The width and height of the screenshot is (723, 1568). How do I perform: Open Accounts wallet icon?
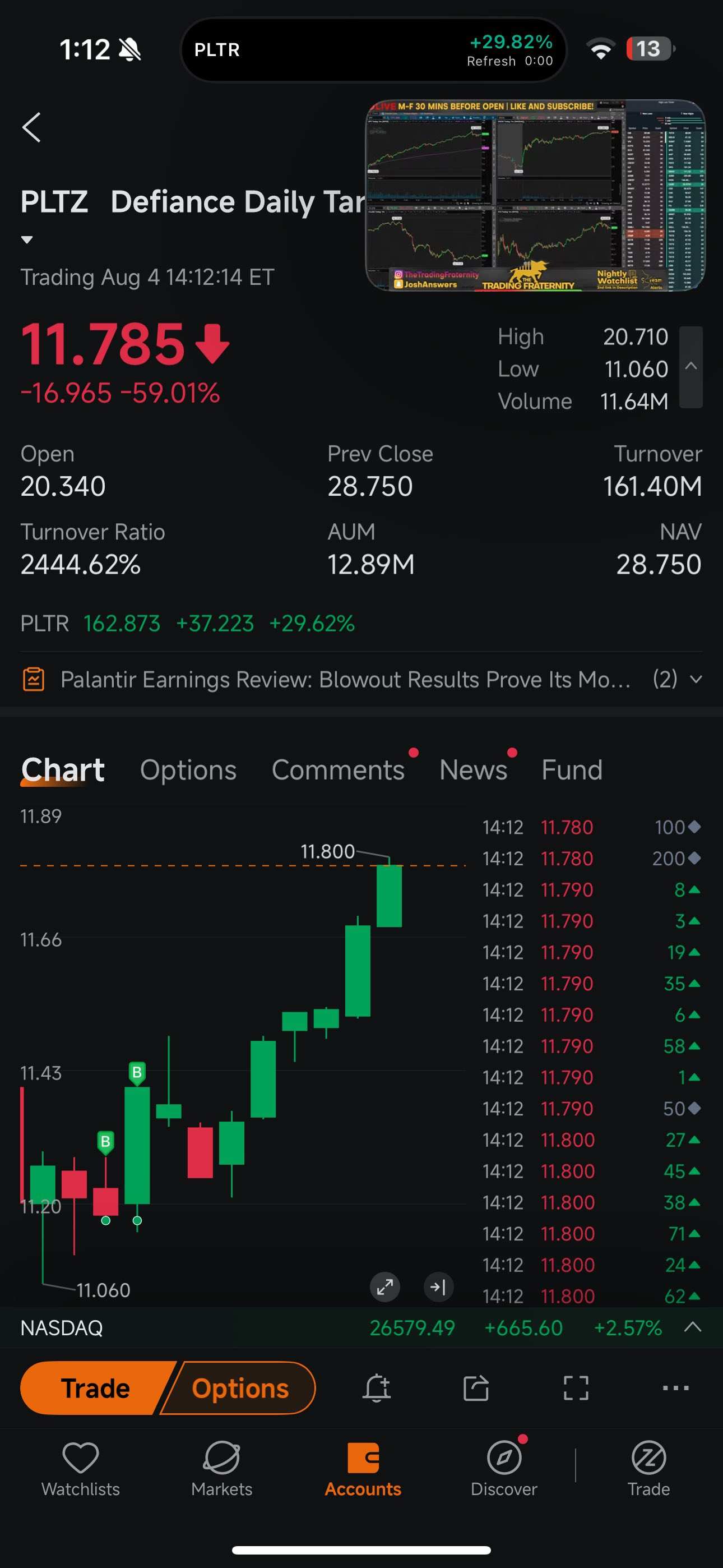363,1469
